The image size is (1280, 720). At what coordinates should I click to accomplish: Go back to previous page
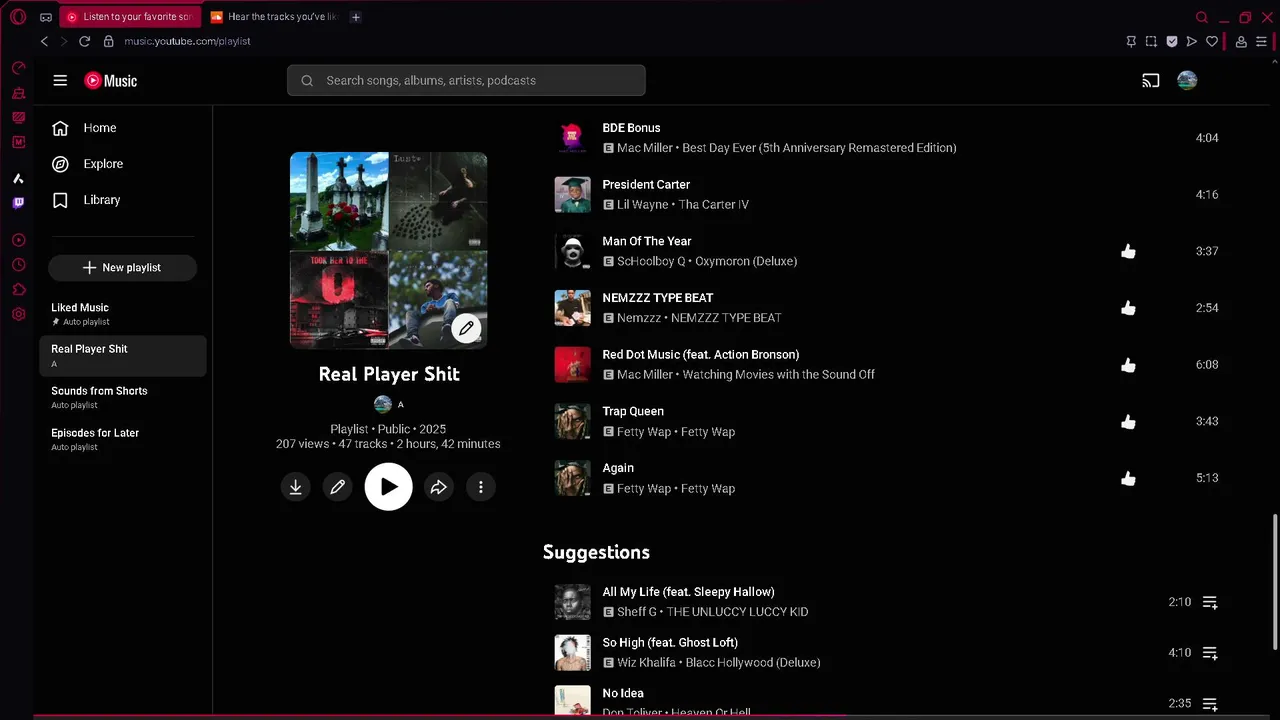click(x=44, y=41)
